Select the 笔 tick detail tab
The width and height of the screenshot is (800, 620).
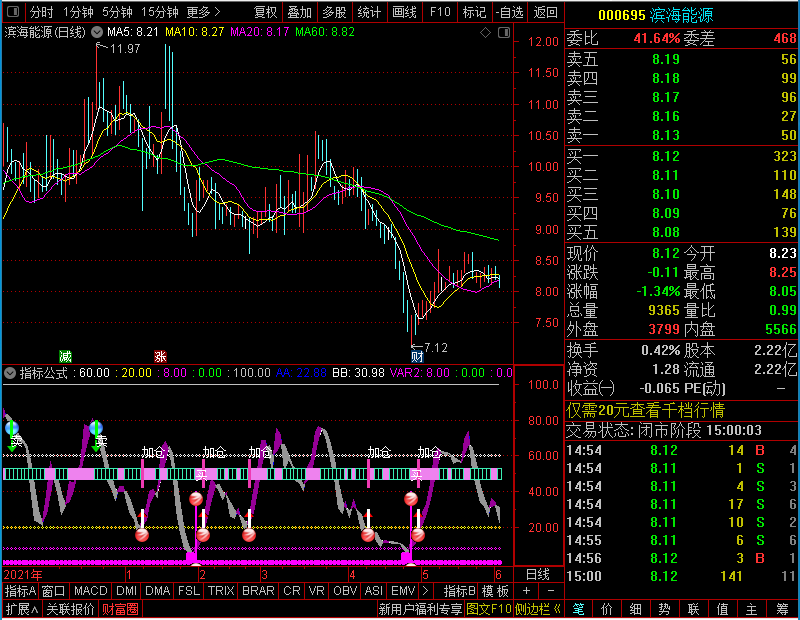click(x=578, y=609)
